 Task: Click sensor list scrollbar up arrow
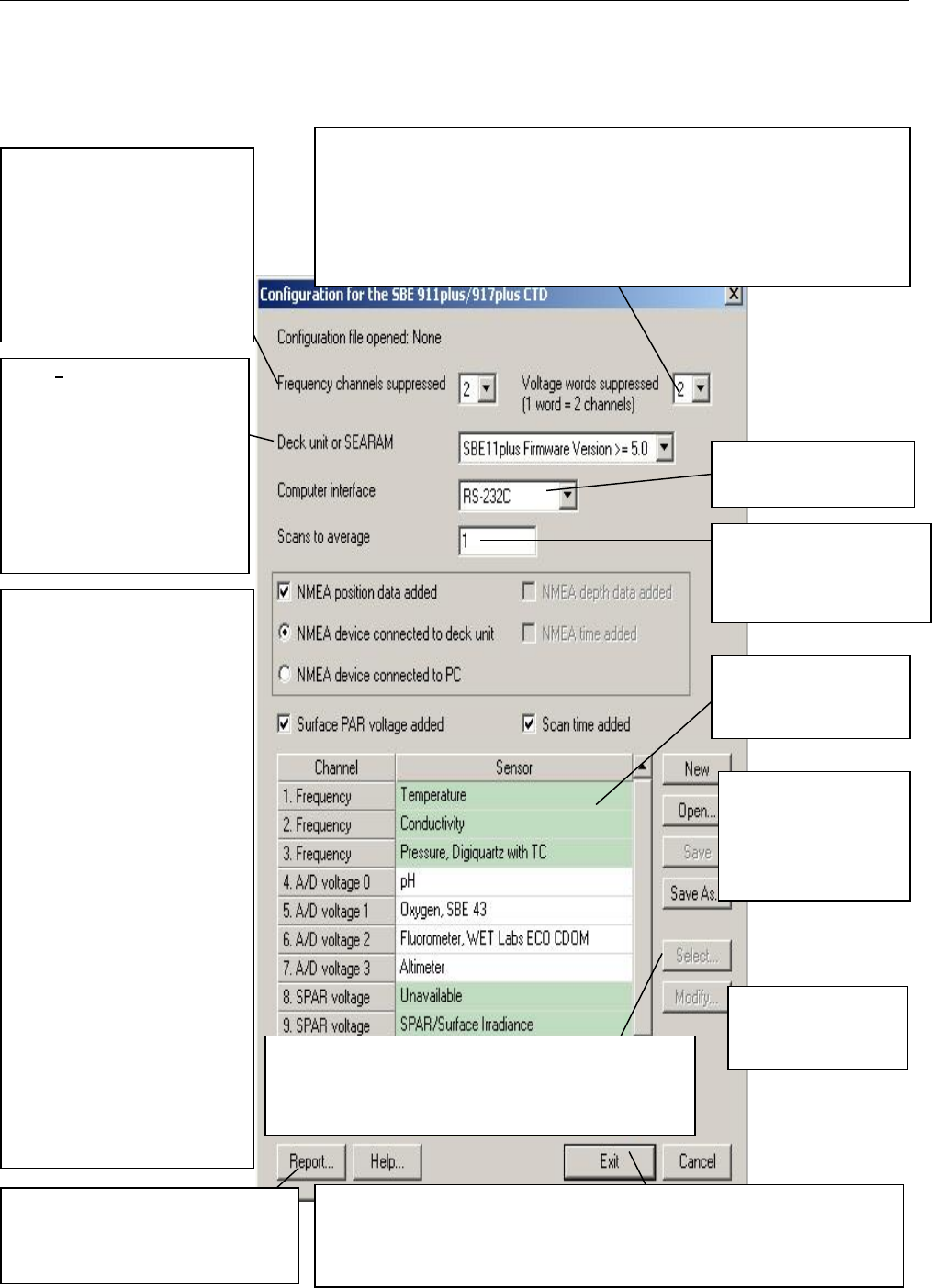(643, 766)
